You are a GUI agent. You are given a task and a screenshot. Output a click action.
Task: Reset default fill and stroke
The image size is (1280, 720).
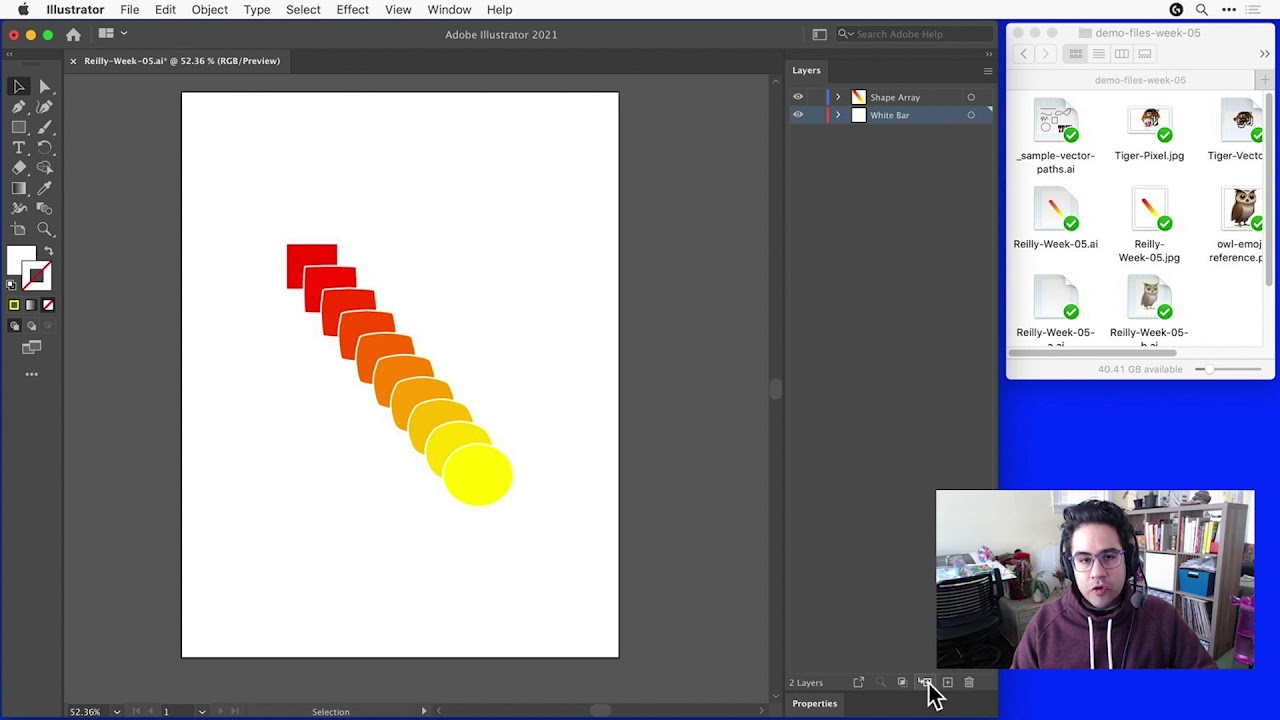tap(12, 285)
